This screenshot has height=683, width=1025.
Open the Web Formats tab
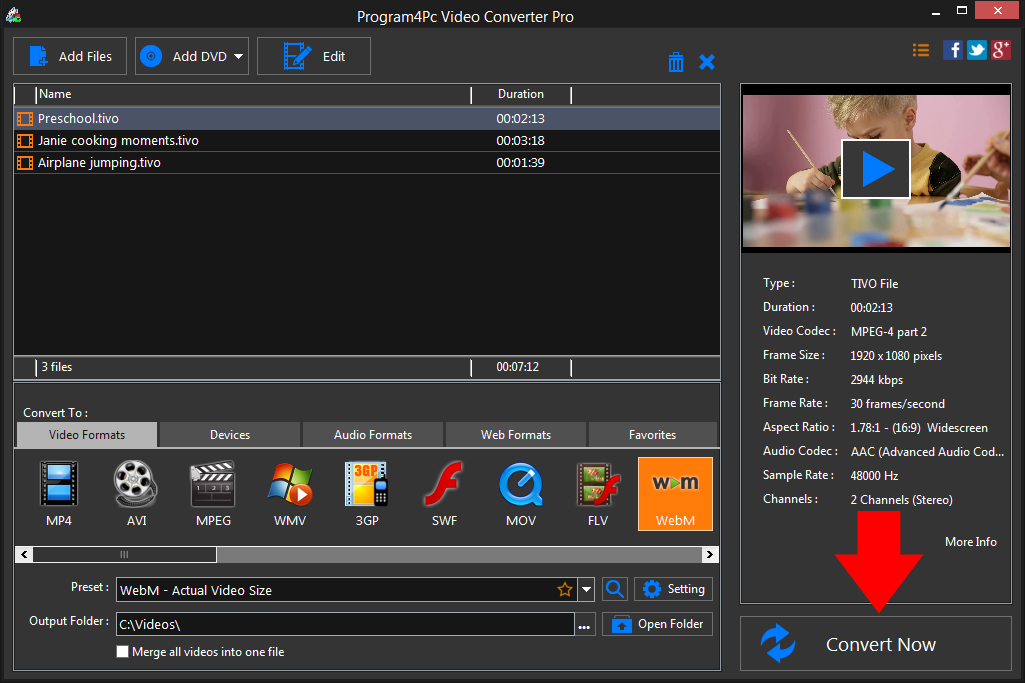pos(516,435)
